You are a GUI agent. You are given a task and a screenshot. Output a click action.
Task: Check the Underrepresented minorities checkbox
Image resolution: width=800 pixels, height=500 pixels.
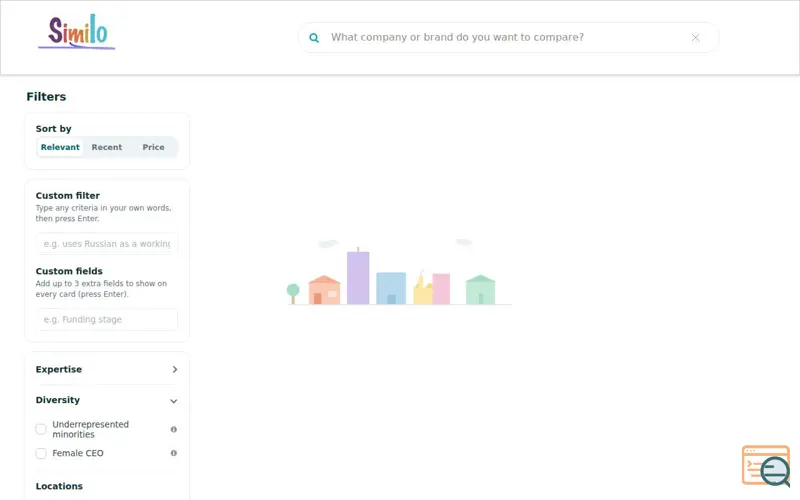pyautogui.click(x=41, y=429)
